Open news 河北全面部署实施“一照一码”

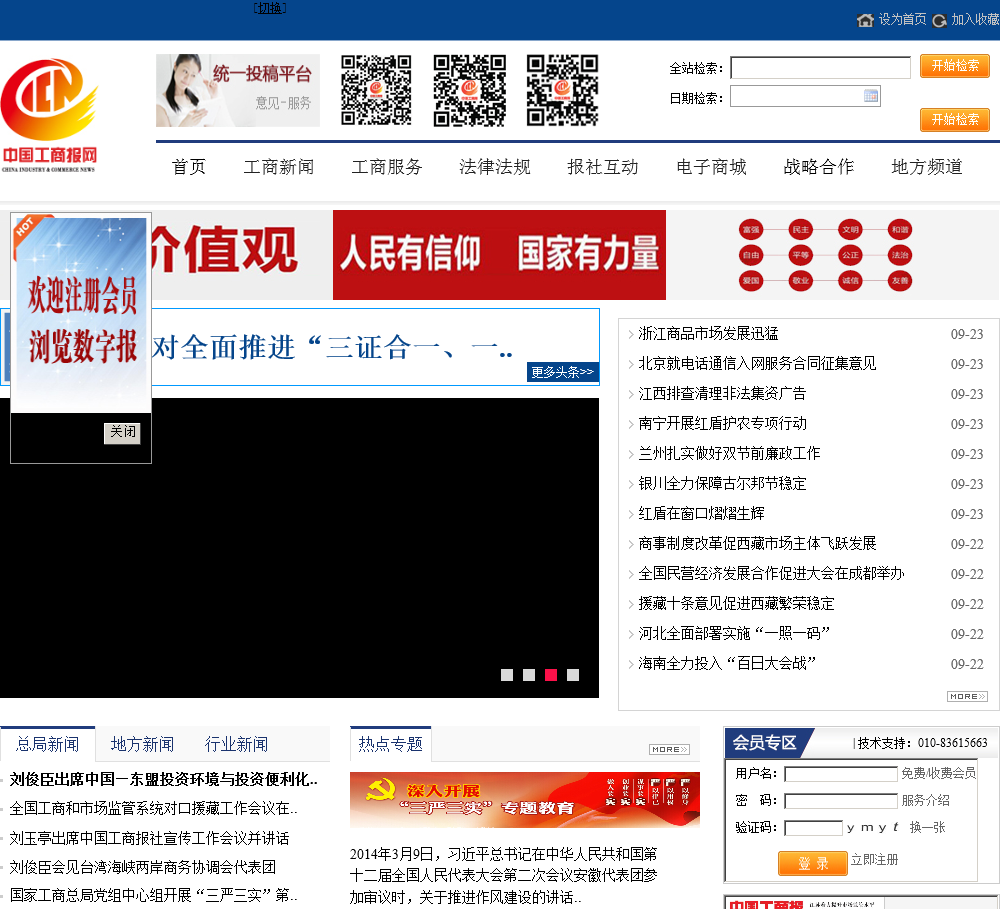coord(734,633)
